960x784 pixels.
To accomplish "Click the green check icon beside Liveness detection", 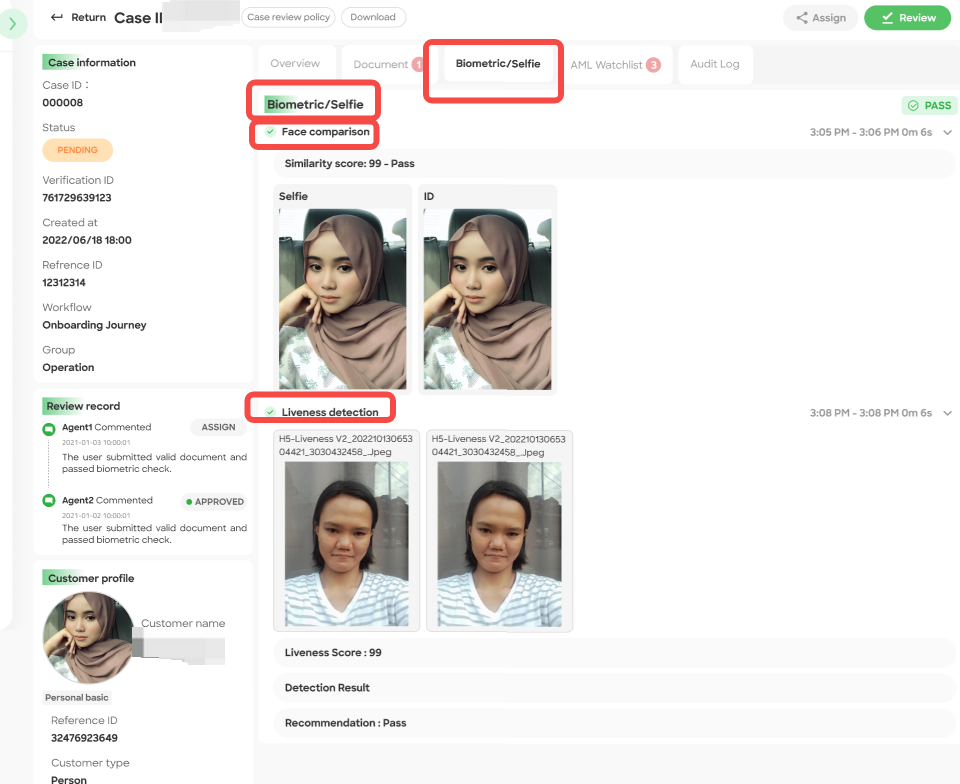I will (x=270, y=412).
